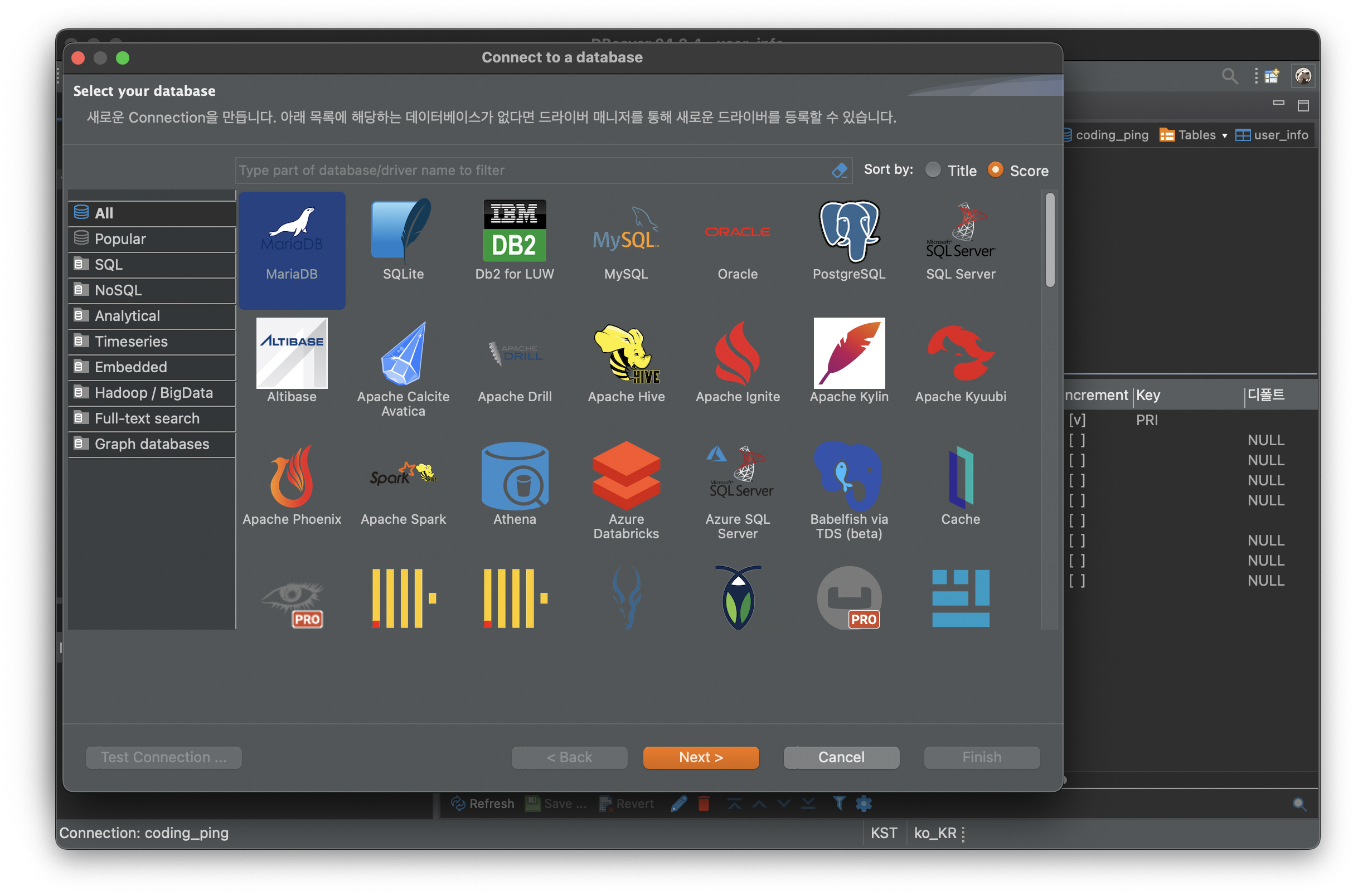Image resolution: width=1358 pixels, height=896 pixels.
Task: Select the Apache Hive icon
Action: 626,361
